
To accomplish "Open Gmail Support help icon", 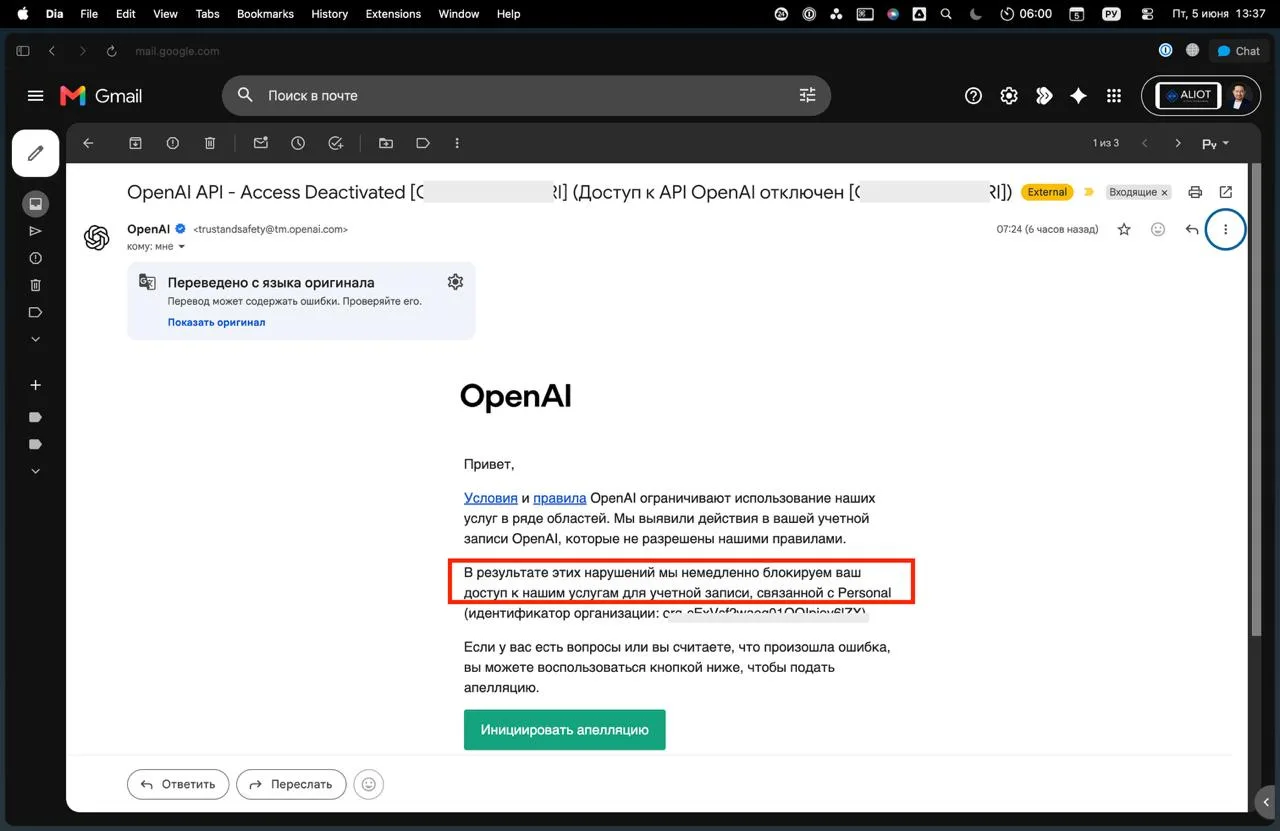I will [x=973, y=96].
